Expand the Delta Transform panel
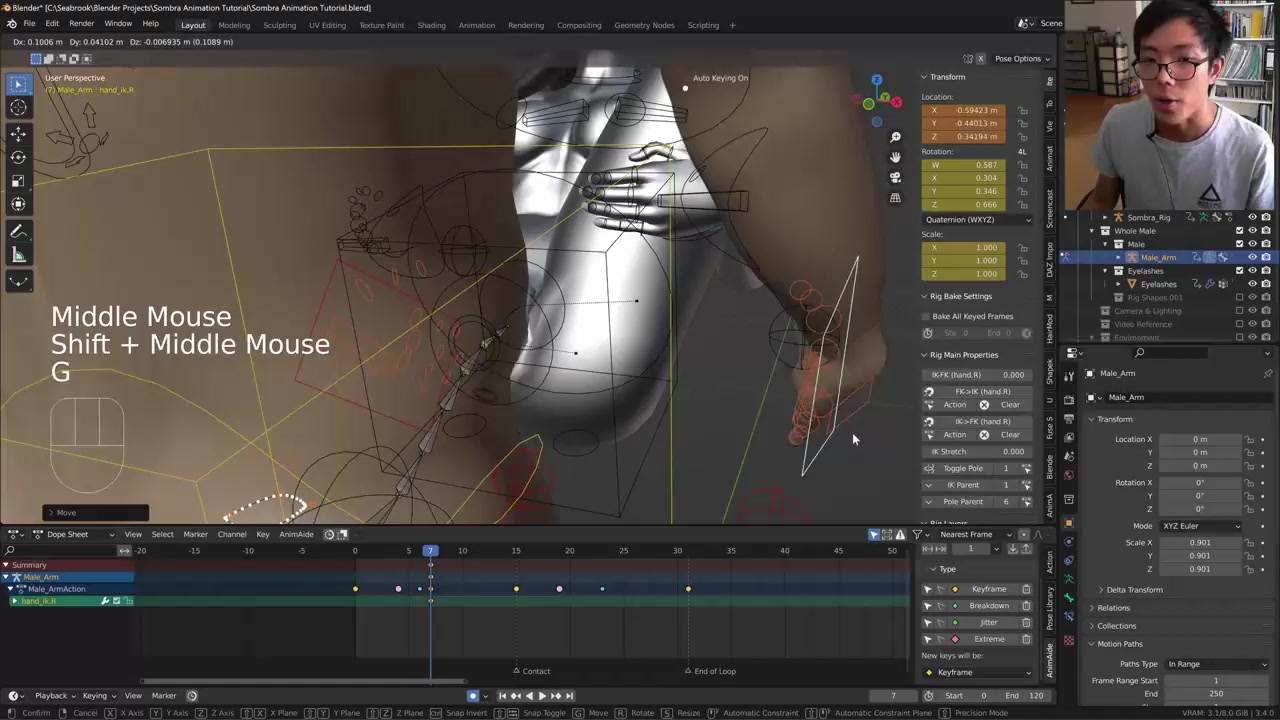Image resolution: width=1280 pixels, height=720 pixels. tap(1134, 590)
